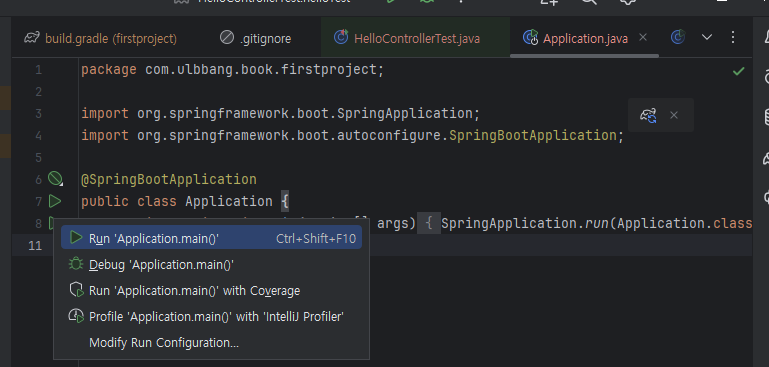The height and width of the screenshot is (367, 769).
Task: Click the @SpringBootApplication annotation
Action: (x=169, y=179)
